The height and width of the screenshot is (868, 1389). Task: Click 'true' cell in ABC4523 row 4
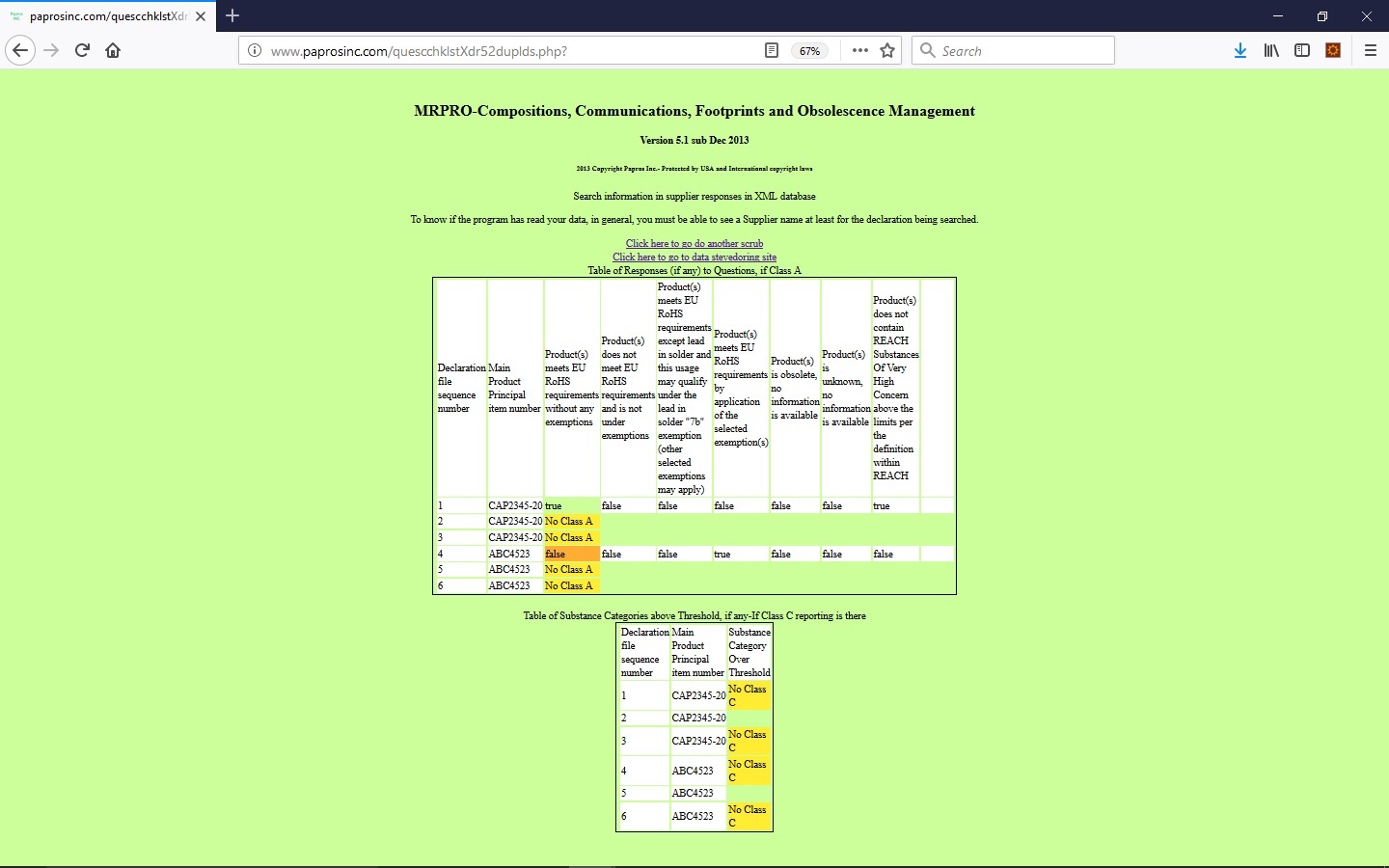741,554
